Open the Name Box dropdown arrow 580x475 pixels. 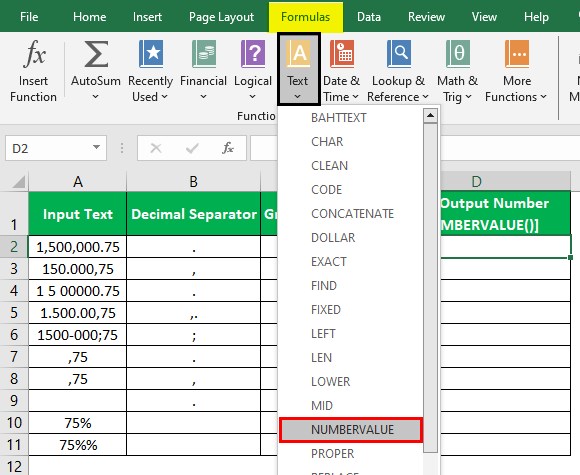[x=97, y=147]
